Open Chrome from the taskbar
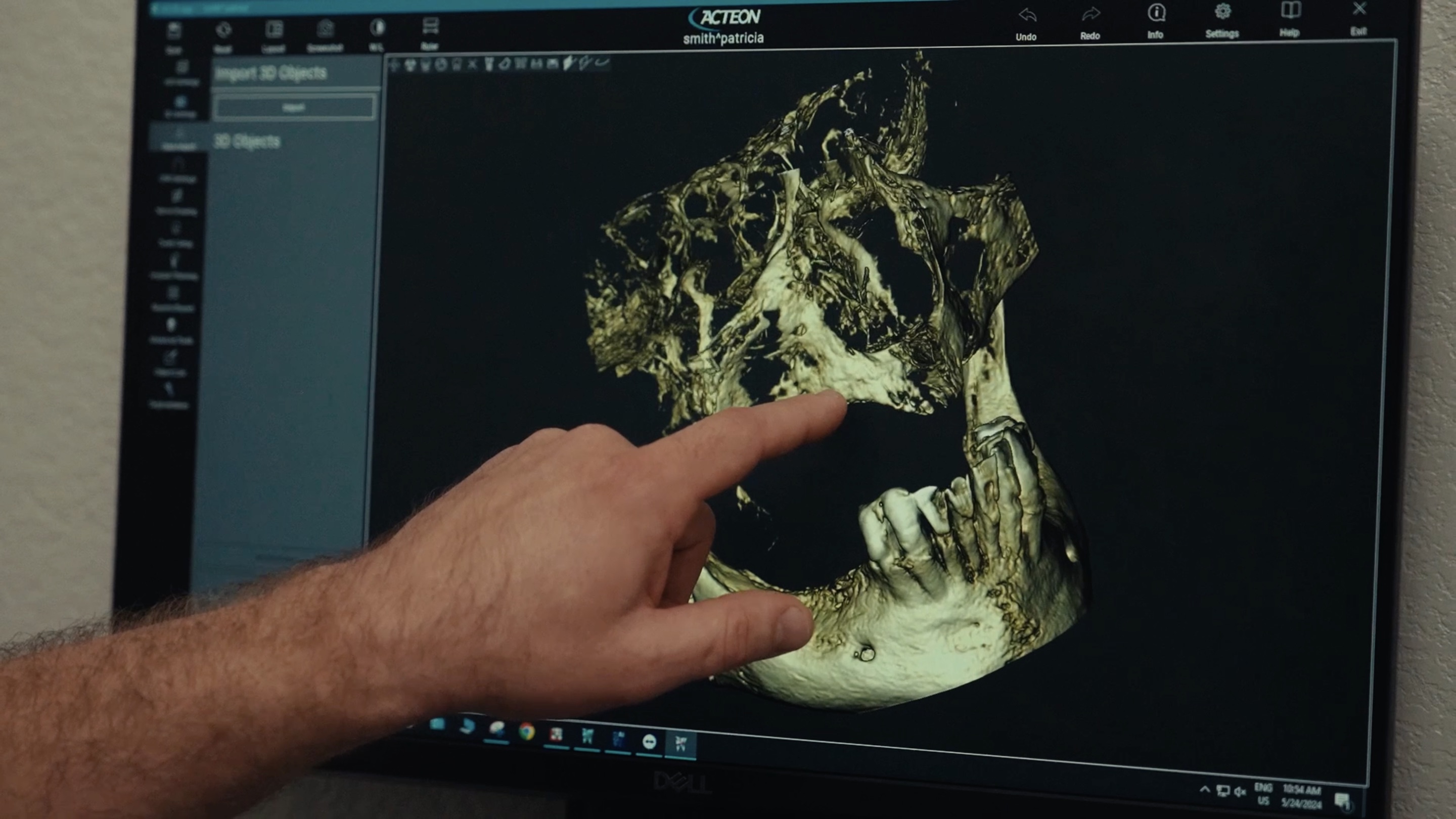The height and width of the screenshot is (819, 1456). point(527,732)
